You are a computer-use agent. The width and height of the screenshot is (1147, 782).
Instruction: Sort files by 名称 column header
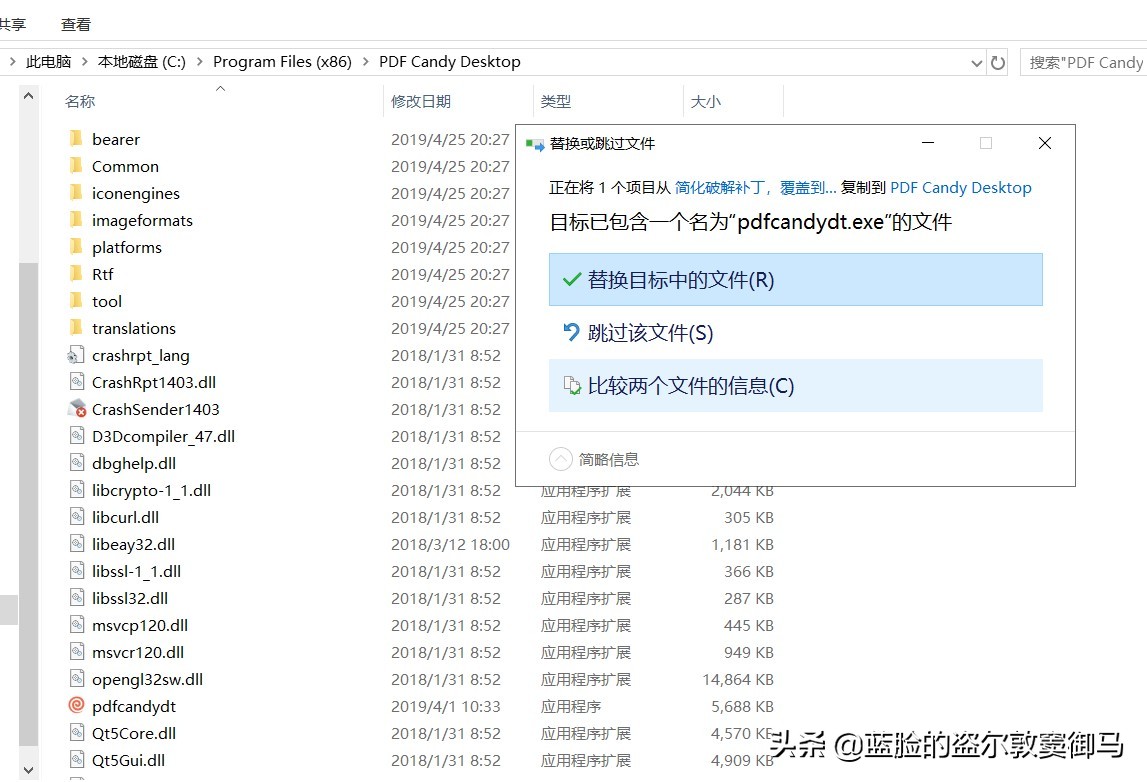click(80, 102)
